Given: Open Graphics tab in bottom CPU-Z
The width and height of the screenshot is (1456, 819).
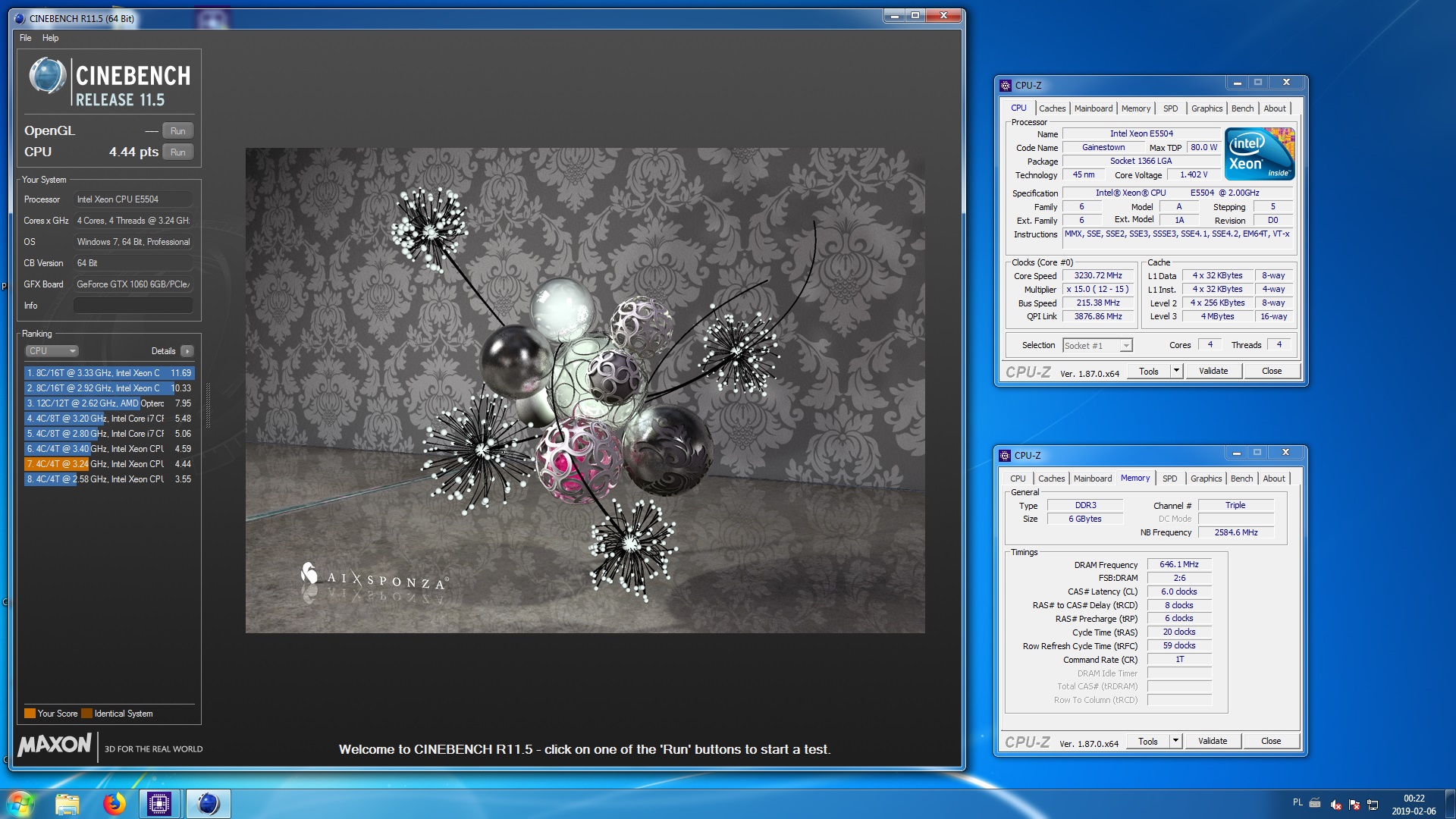Looking at the screenshot, I should [1206, 479].
